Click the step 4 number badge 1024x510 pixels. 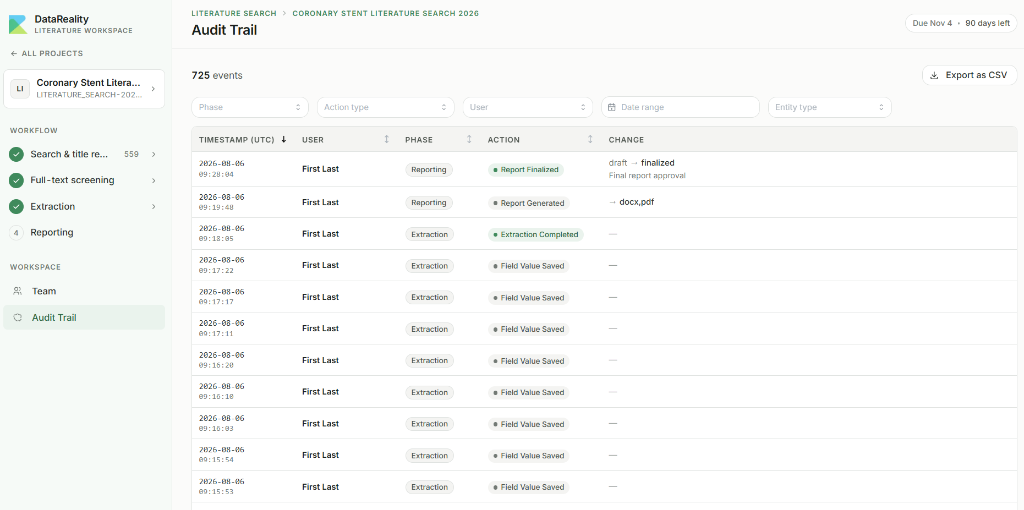(16, 232)
